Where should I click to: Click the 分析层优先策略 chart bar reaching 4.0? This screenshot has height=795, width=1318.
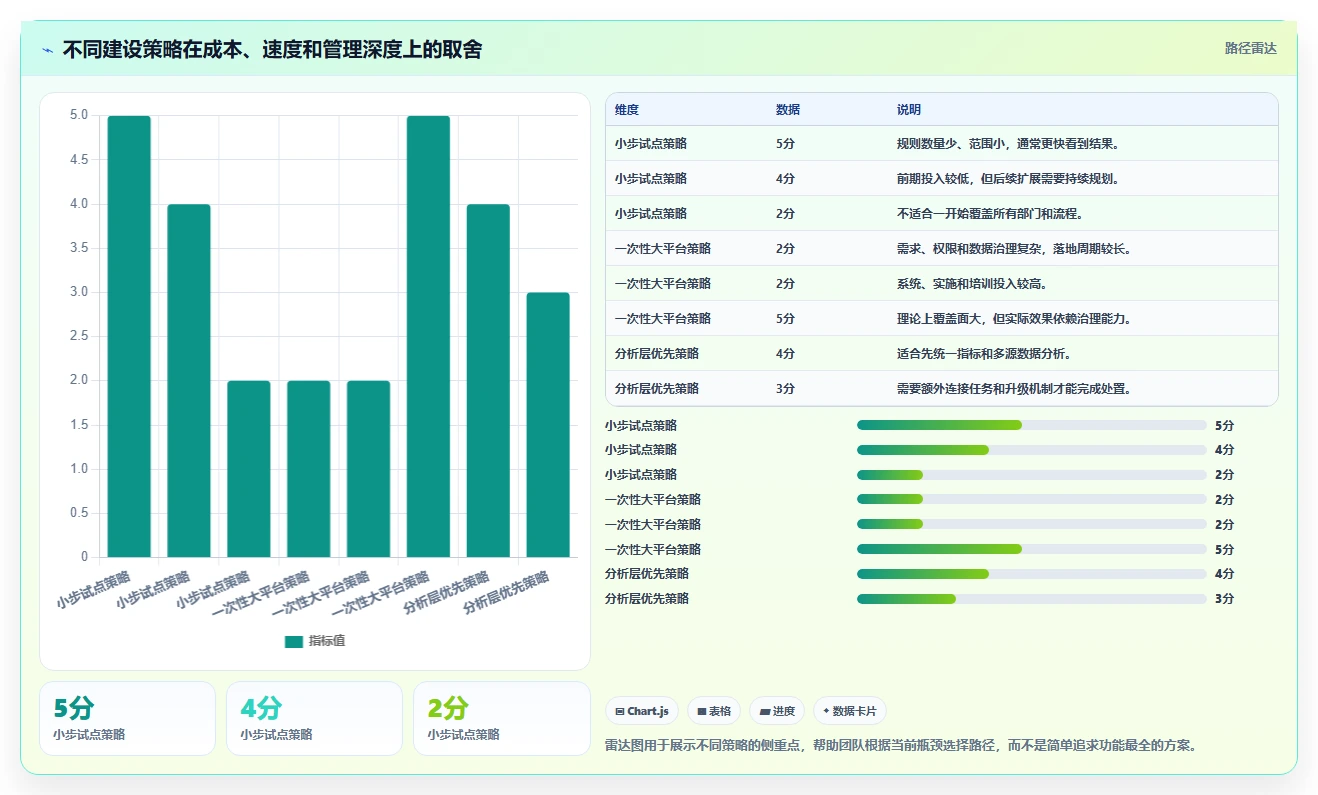tap(488, 380)
